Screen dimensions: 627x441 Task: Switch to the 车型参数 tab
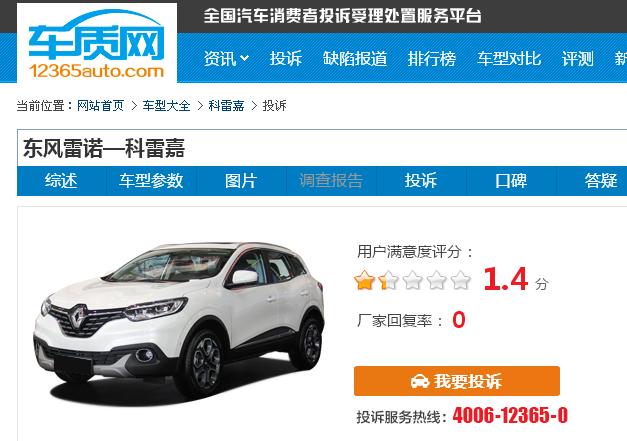151,181
